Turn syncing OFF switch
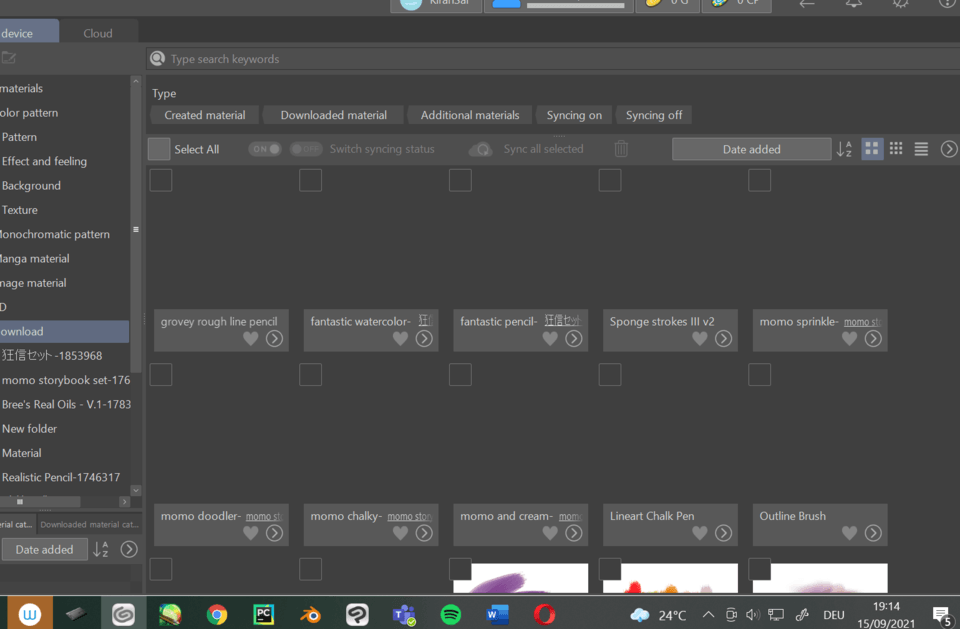This screenshot has height=629, width=960. tap(306, 149)
